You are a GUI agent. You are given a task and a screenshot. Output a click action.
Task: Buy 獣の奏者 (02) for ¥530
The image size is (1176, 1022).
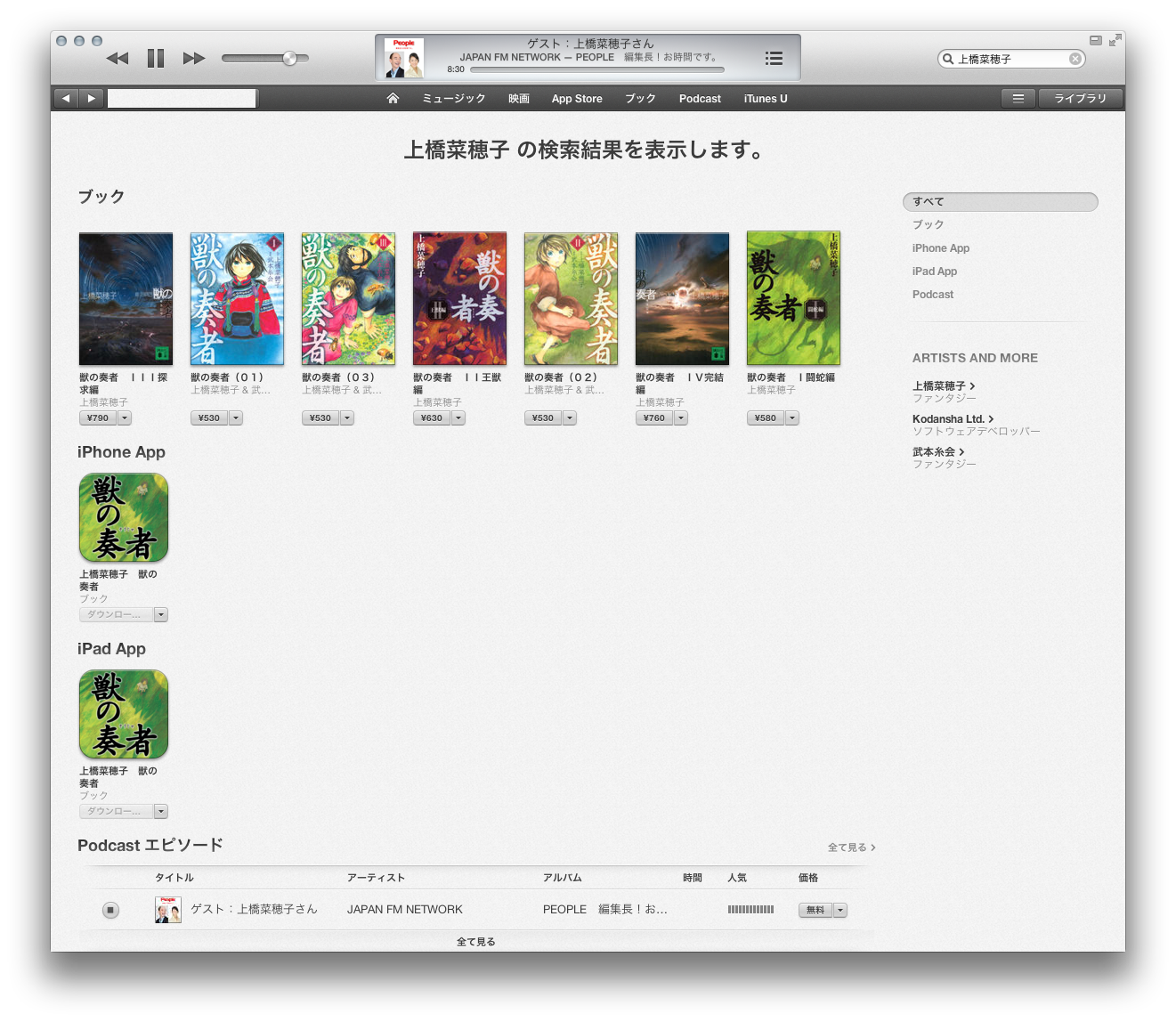tap(543, 418)
